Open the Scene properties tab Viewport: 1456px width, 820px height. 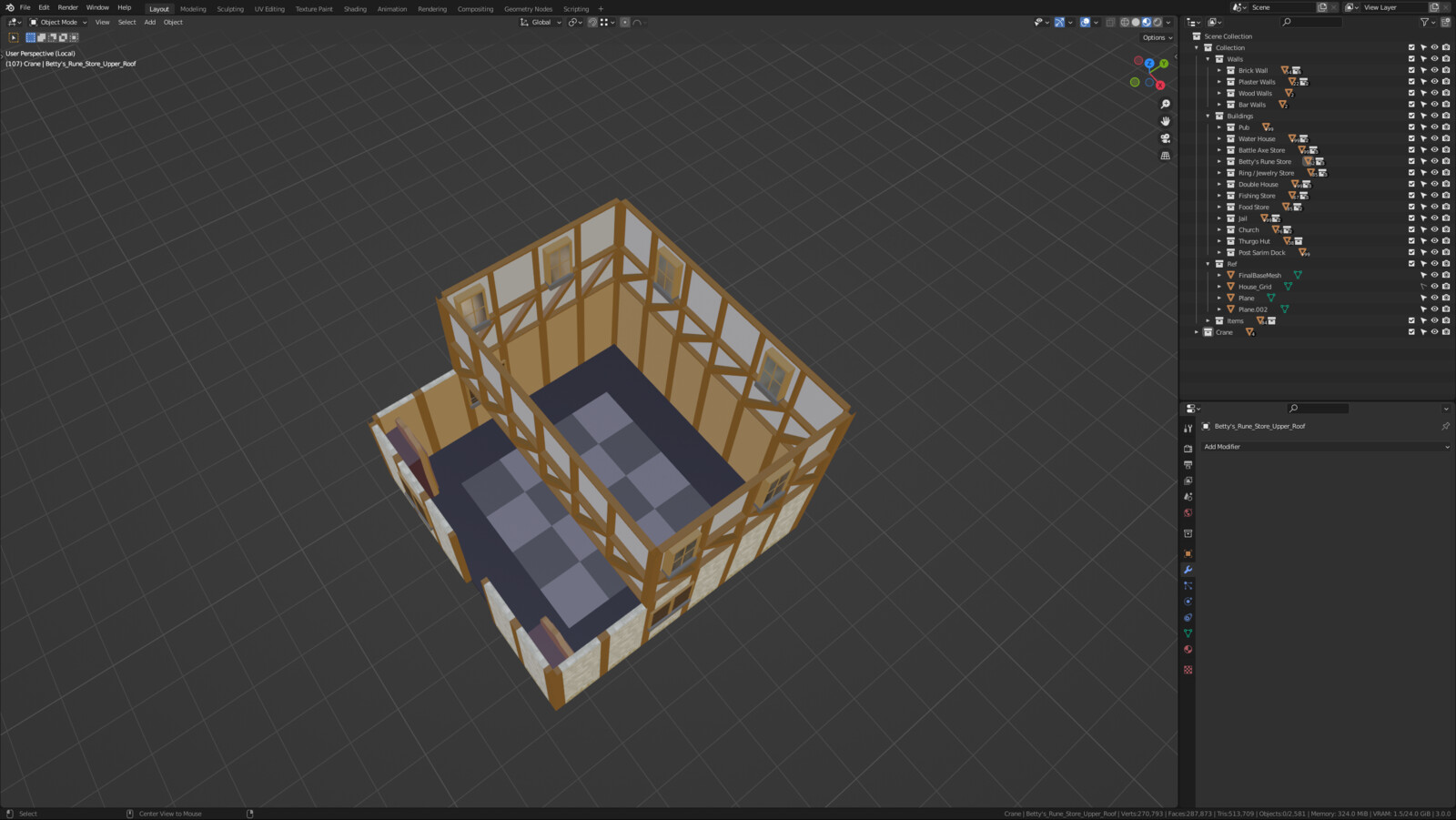pyautogui.click(x=1188, y=497)
